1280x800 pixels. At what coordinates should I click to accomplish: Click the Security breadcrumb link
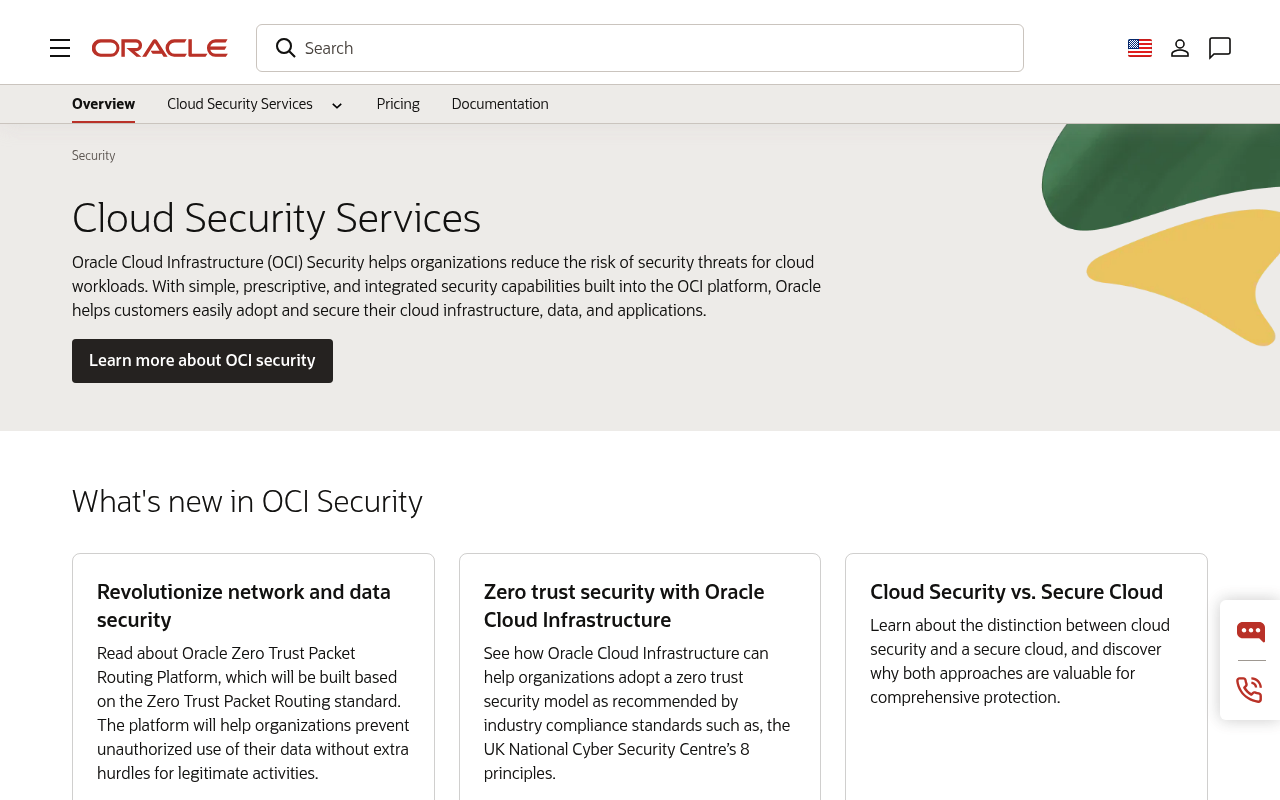coord(94,155)
